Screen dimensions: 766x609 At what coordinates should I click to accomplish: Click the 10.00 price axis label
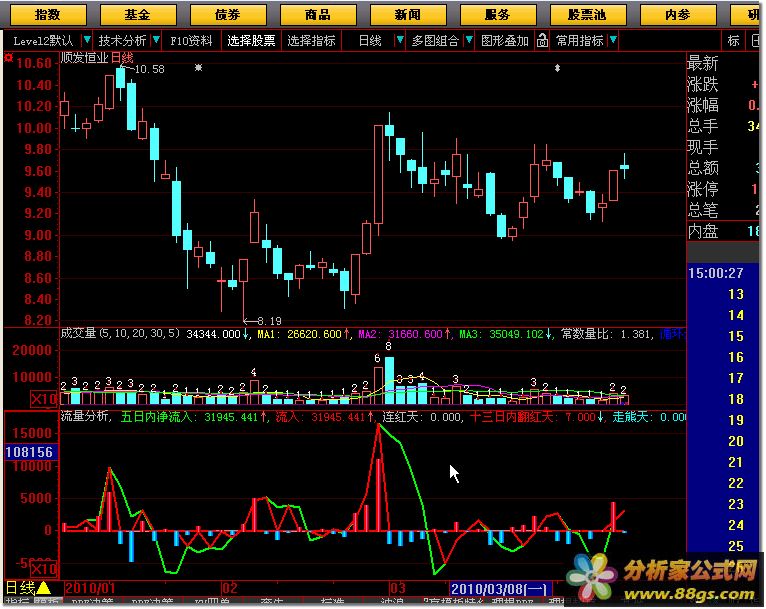34,128
